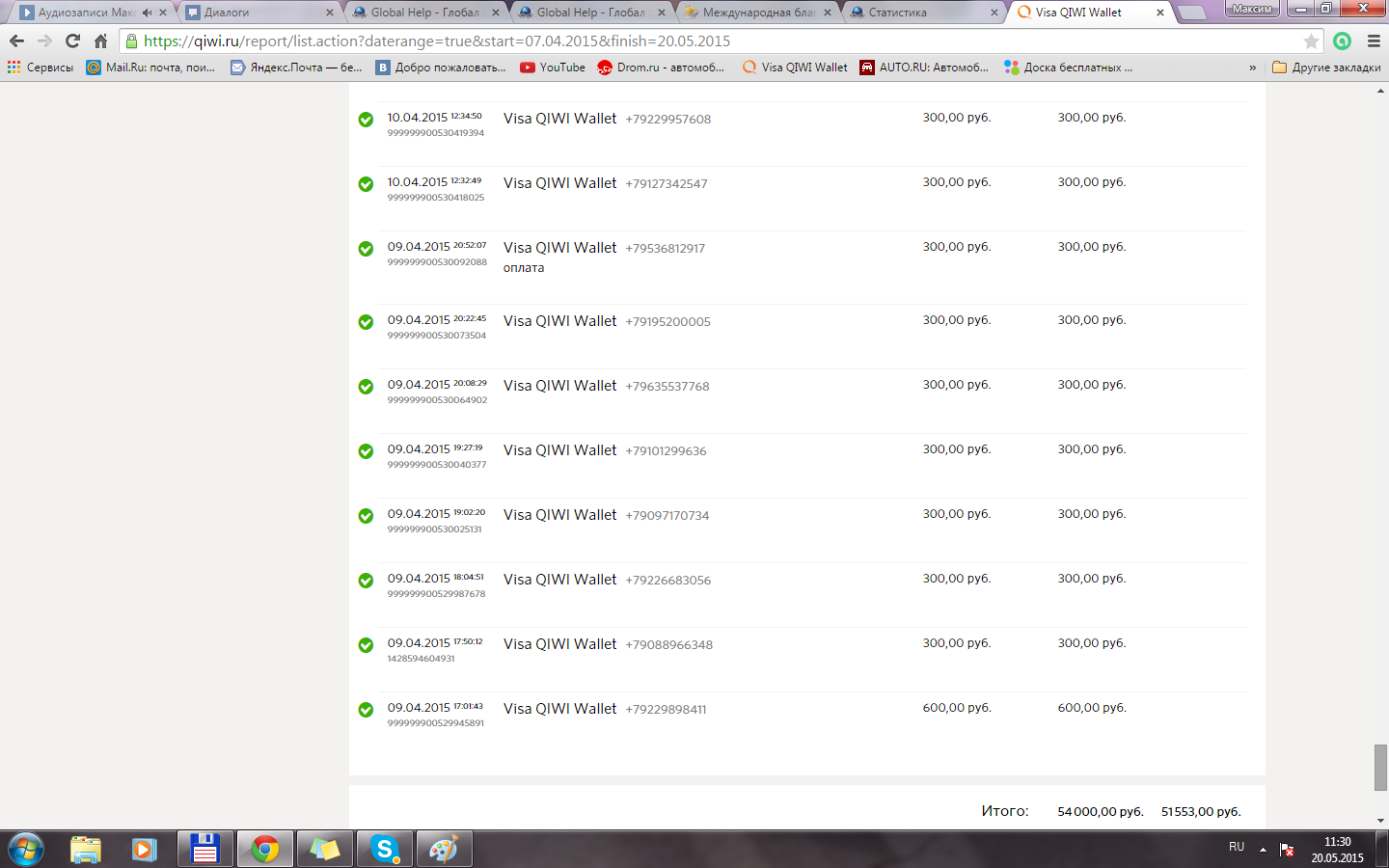
Task: Open Skype from the taskbar
Action: tap(385, 849)
